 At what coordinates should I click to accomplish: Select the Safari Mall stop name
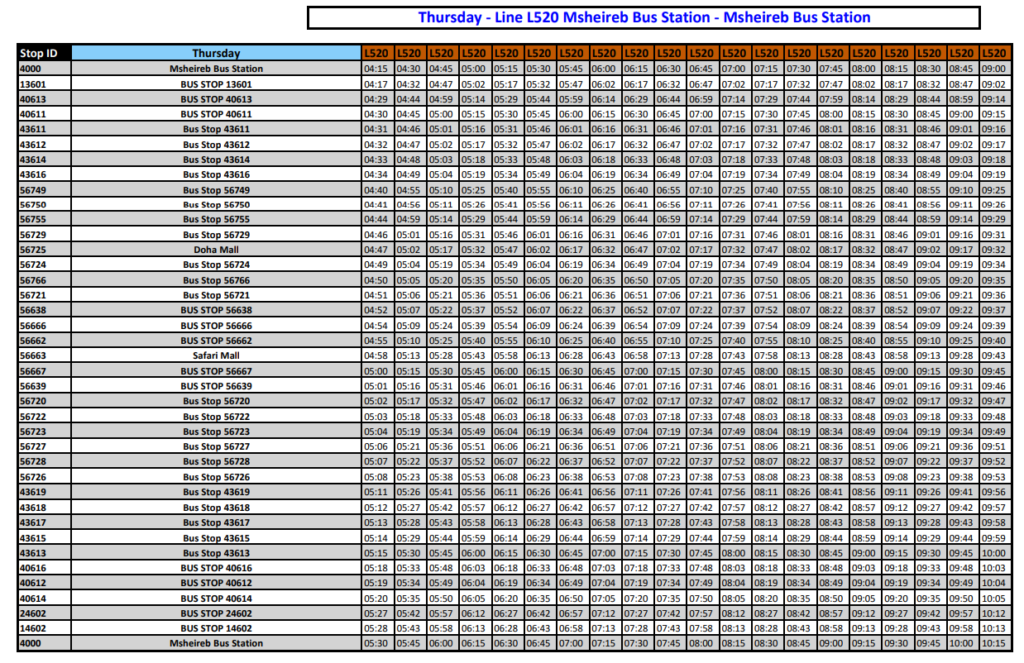pos(216,355)
